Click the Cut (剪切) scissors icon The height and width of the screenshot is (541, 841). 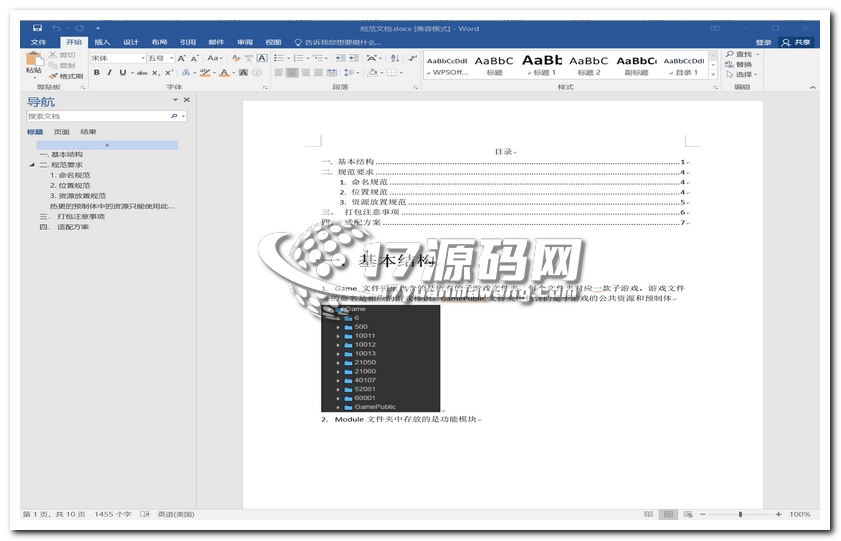point(53,55)
